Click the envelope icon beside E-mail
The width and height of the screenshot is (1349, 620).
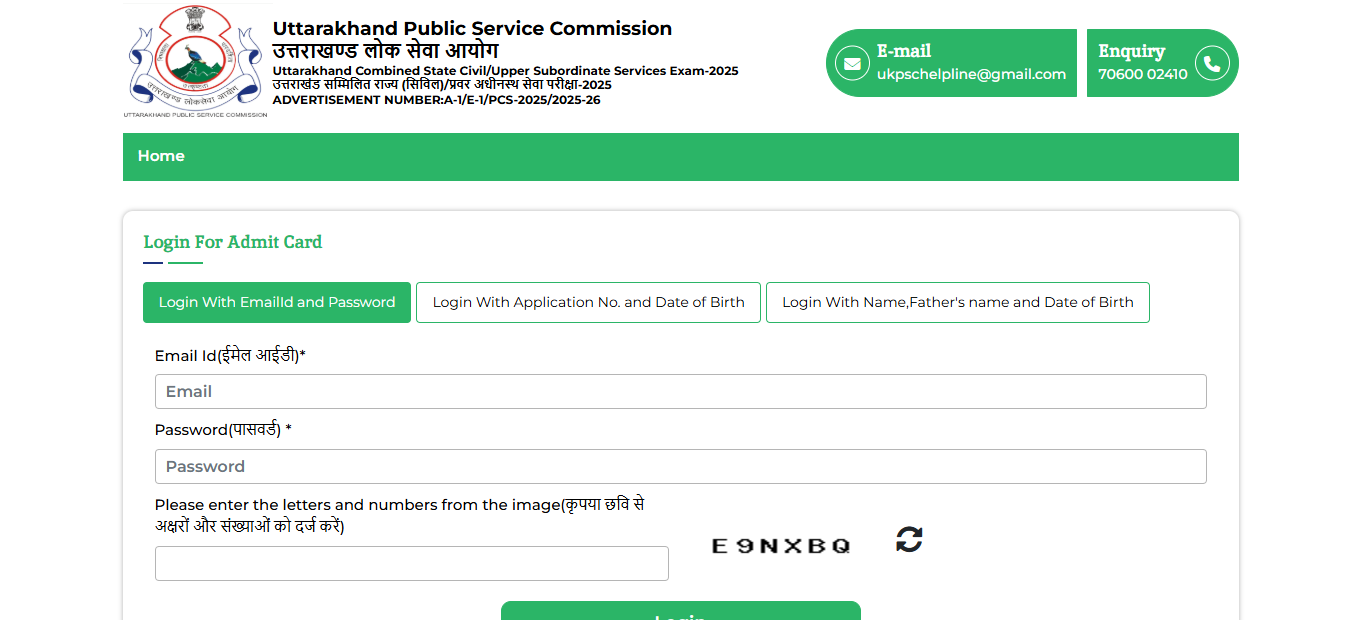click(x=851, y=62)
